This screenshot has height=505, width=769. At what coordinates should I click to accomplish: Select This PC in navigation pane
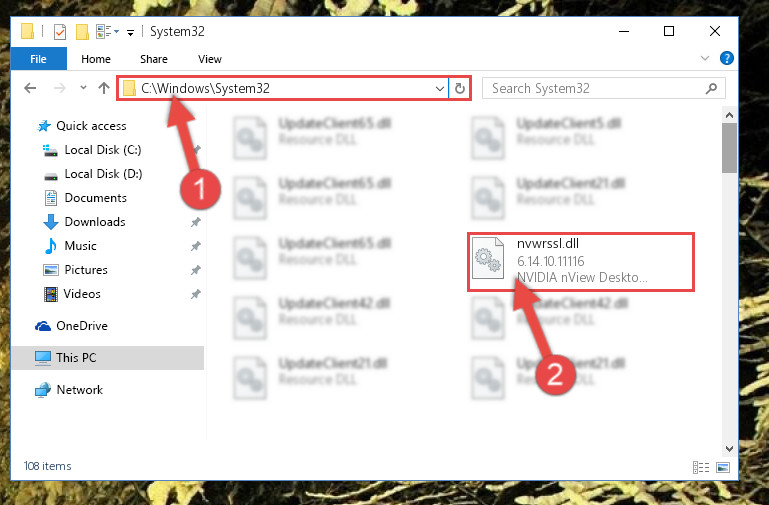click(x=107, y=358)
